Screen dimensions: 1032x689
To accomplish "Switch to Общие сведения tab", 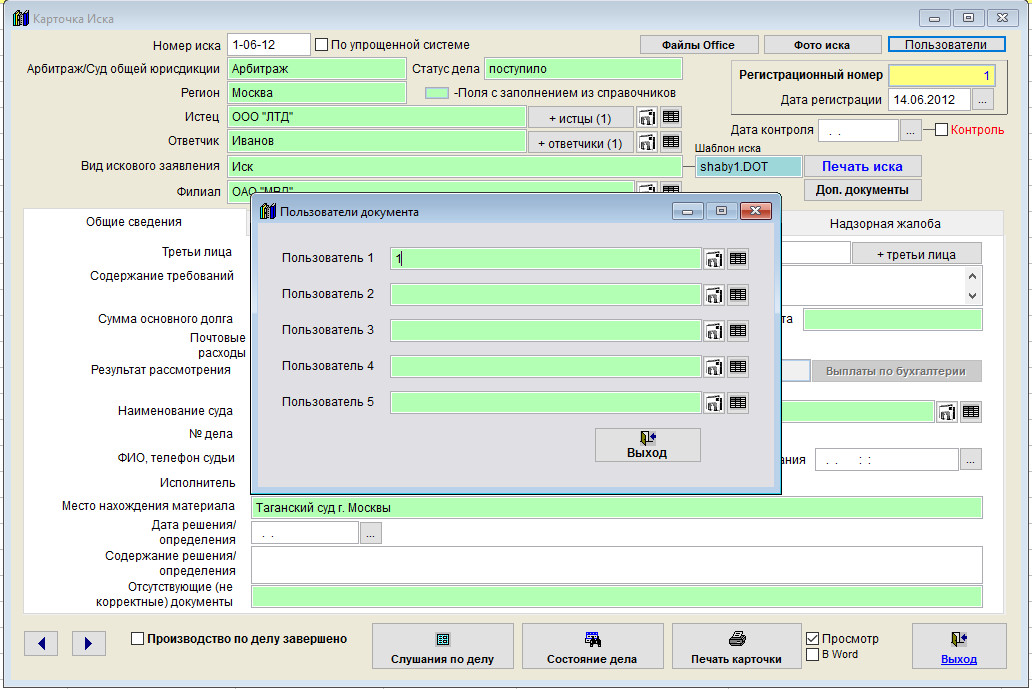I will (134, 223).
